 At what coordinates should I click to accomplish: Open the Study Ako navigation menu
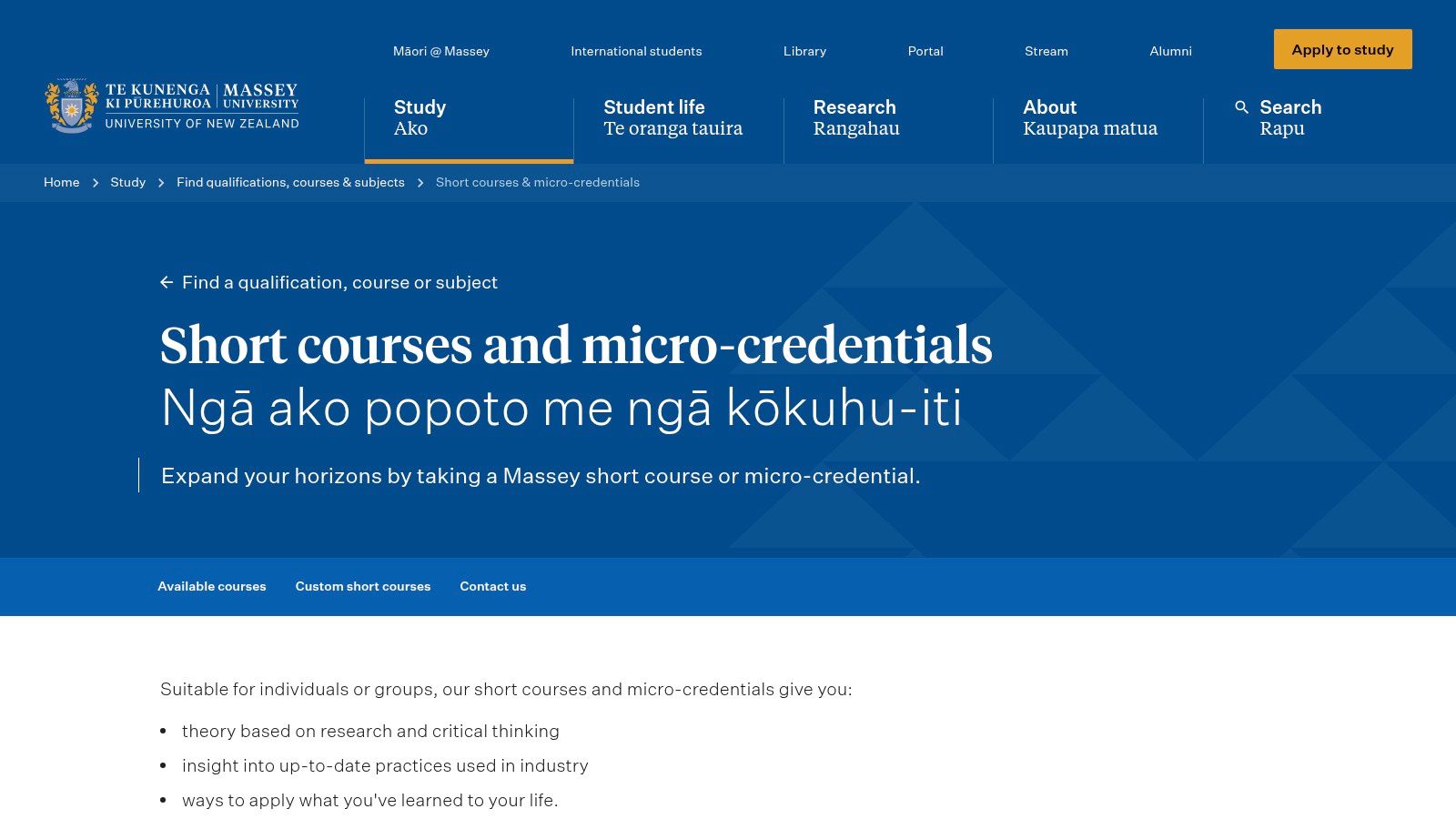(420, 117)
